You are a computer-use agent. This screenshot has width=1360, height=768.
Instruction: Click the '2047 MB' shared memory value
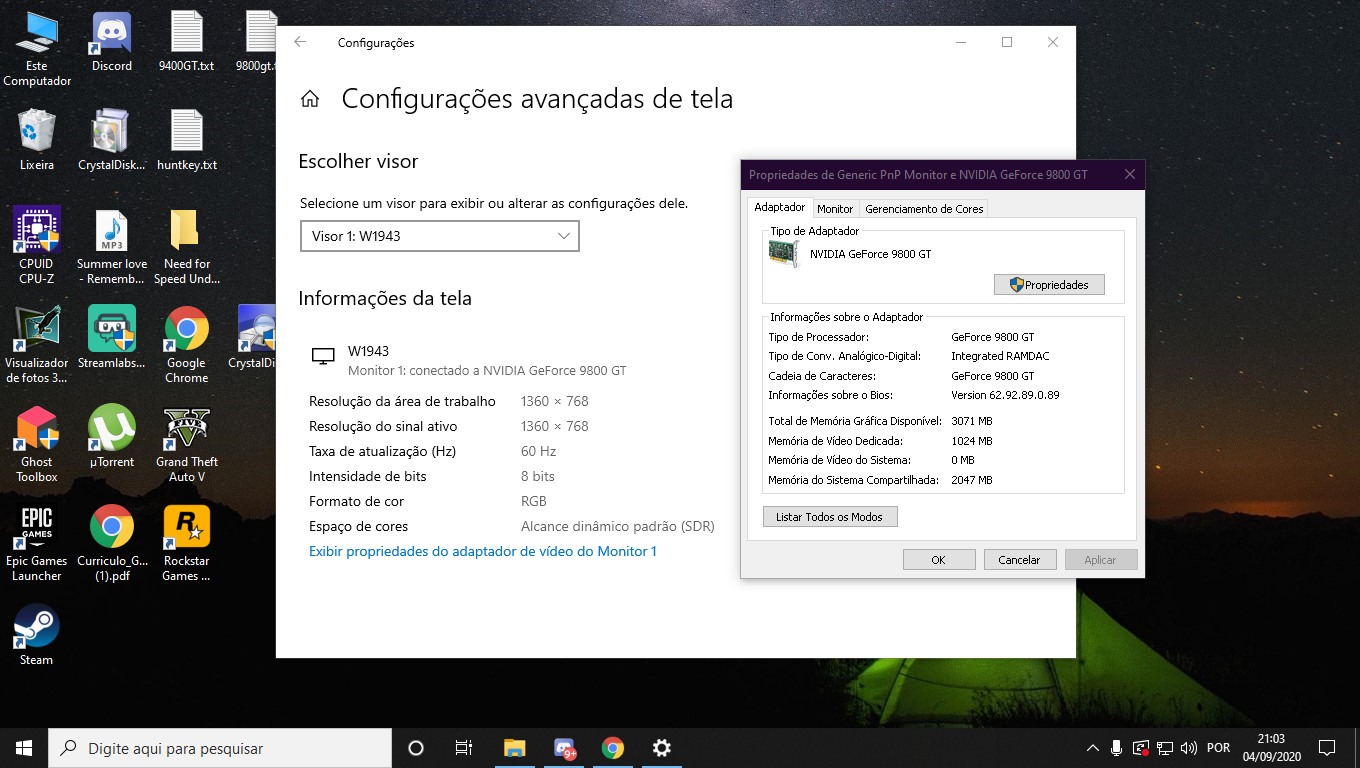click(x=972, y=480)
